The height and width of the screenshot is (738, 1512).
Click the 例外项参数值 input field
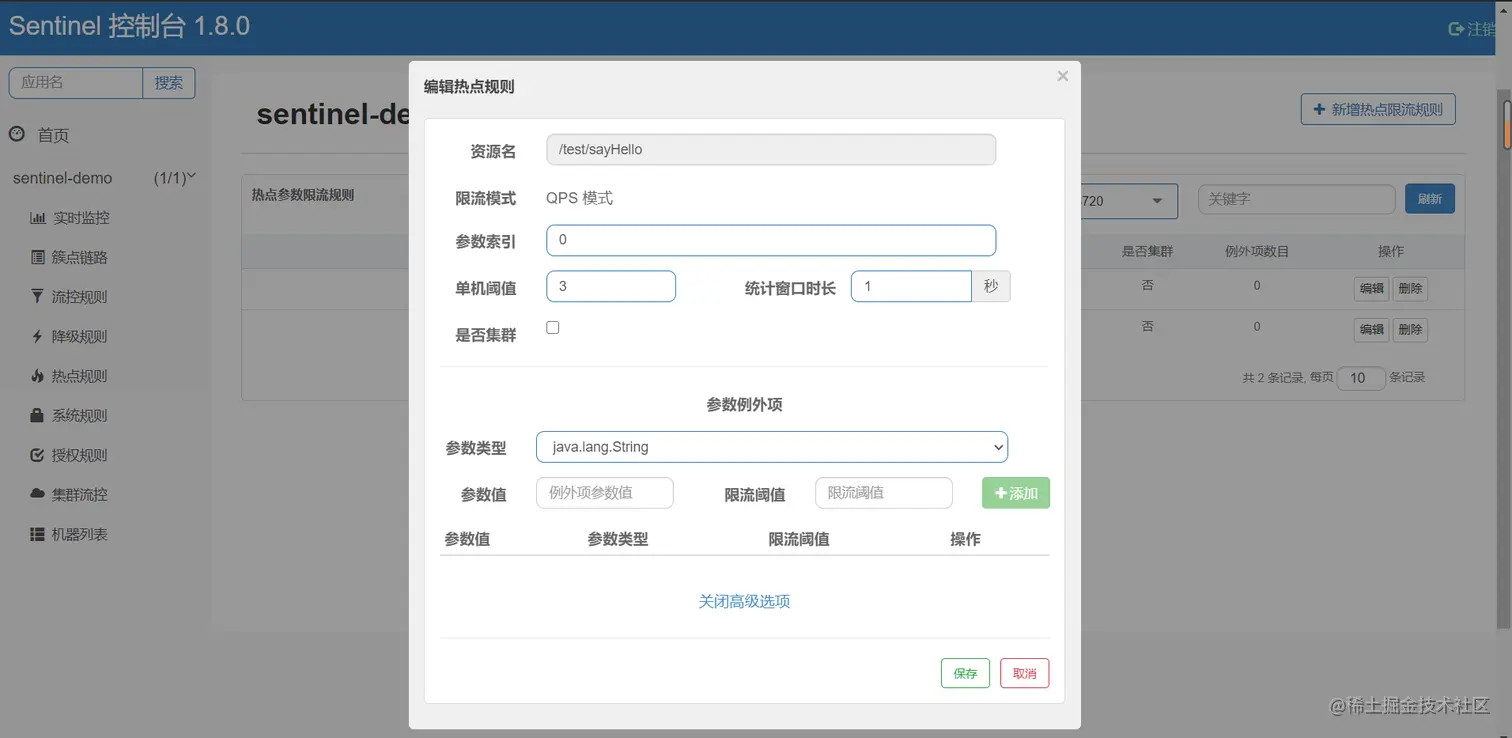[605, 492]
